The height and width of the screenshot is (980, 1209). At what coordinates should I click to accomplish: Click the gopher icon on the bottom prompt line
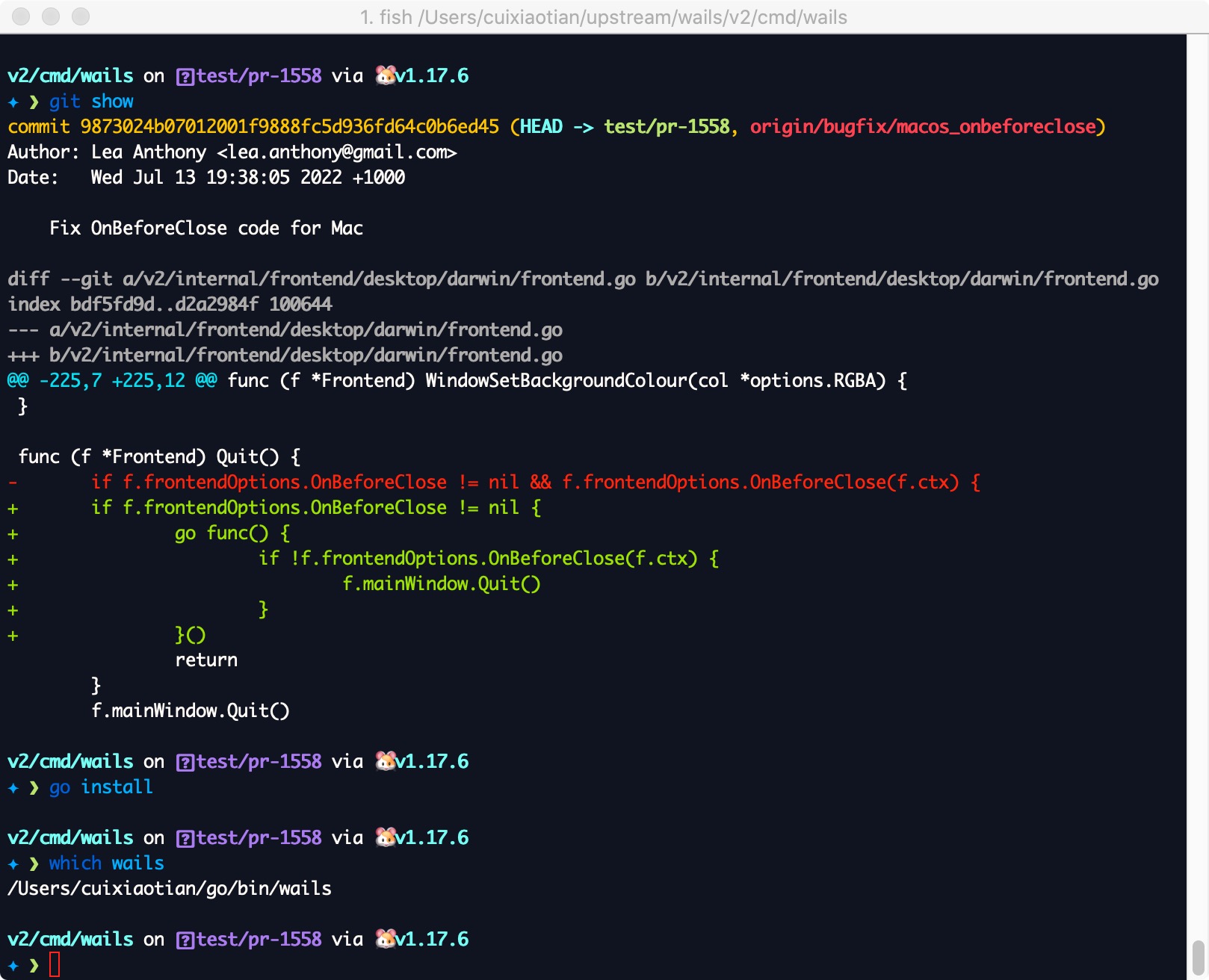tap(386, 939)
